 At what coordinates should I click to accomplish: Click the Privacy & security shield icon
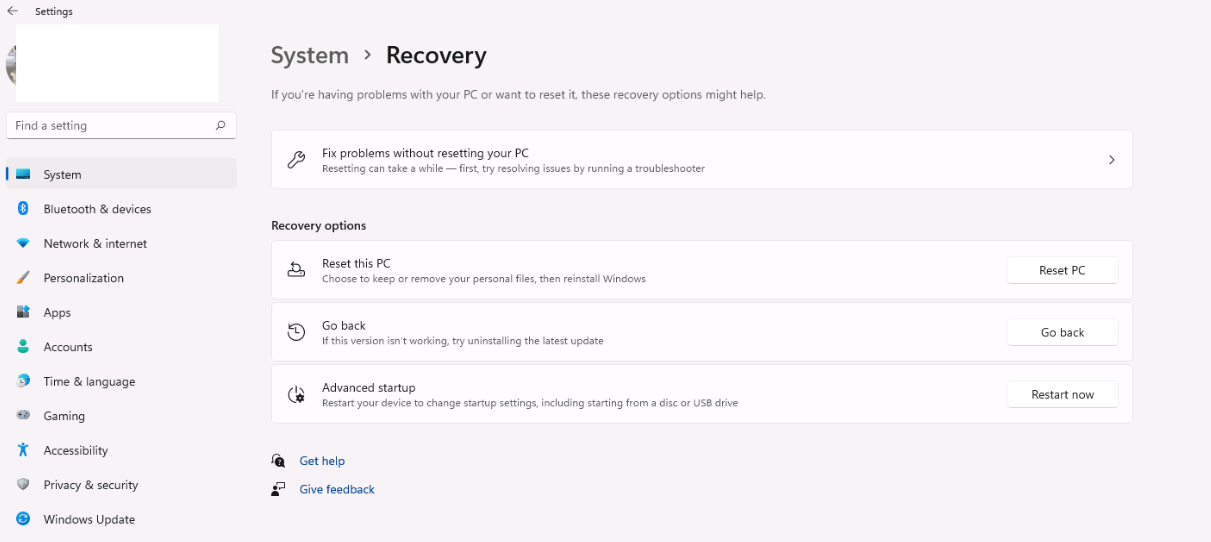[x=23, y=485]
